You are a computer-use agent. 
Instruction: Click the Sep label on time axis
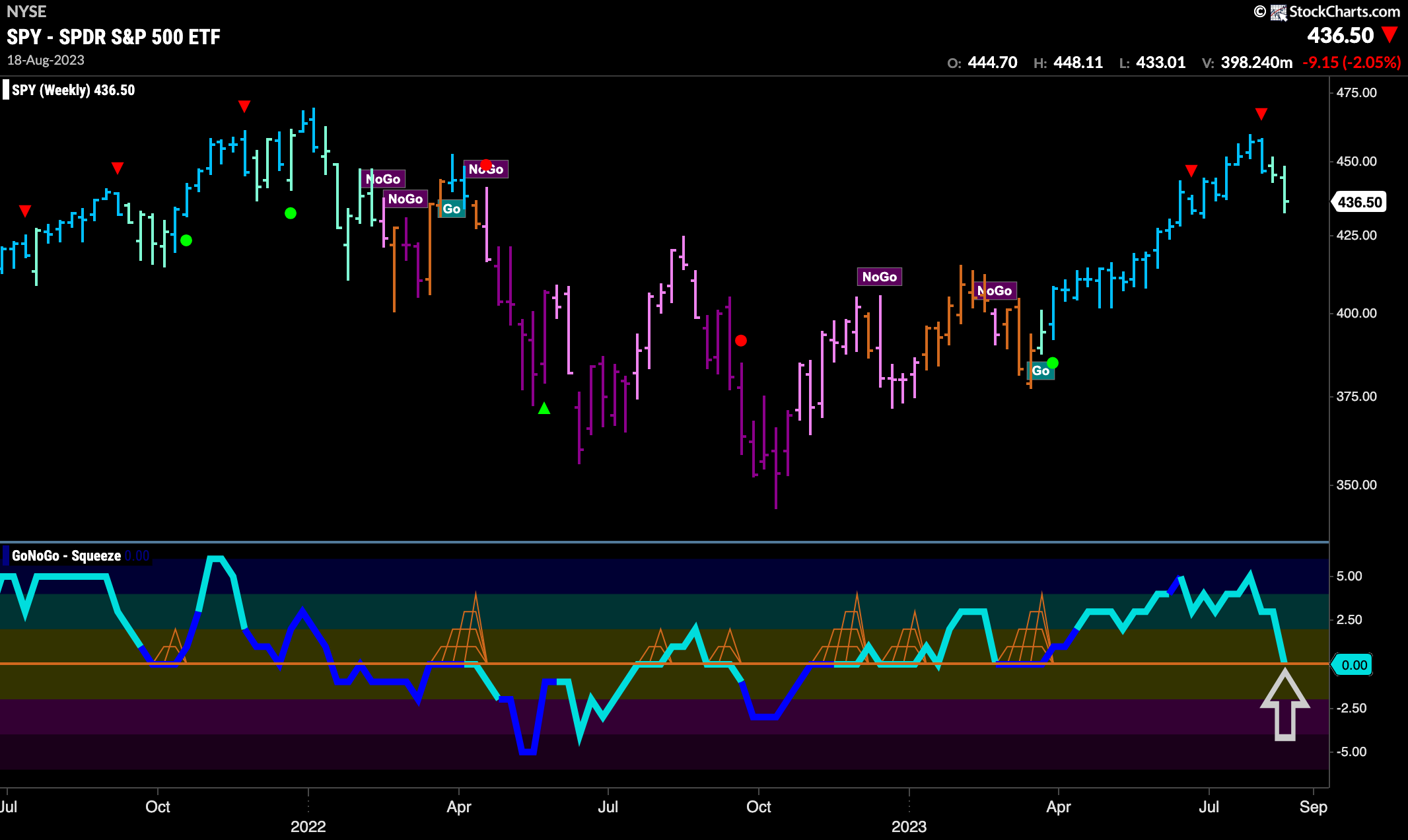point(1313,806)
